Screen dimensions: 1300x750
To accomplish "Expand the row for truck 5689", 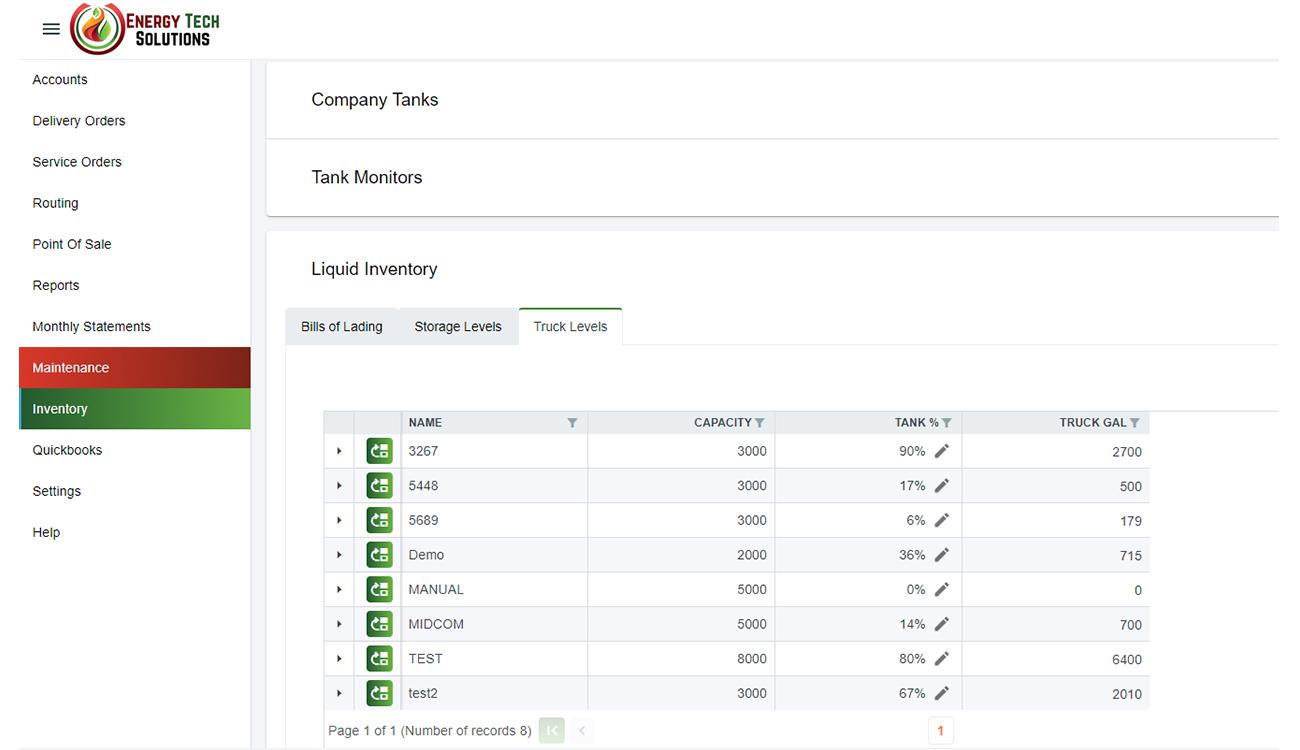I will coord(339,520).
